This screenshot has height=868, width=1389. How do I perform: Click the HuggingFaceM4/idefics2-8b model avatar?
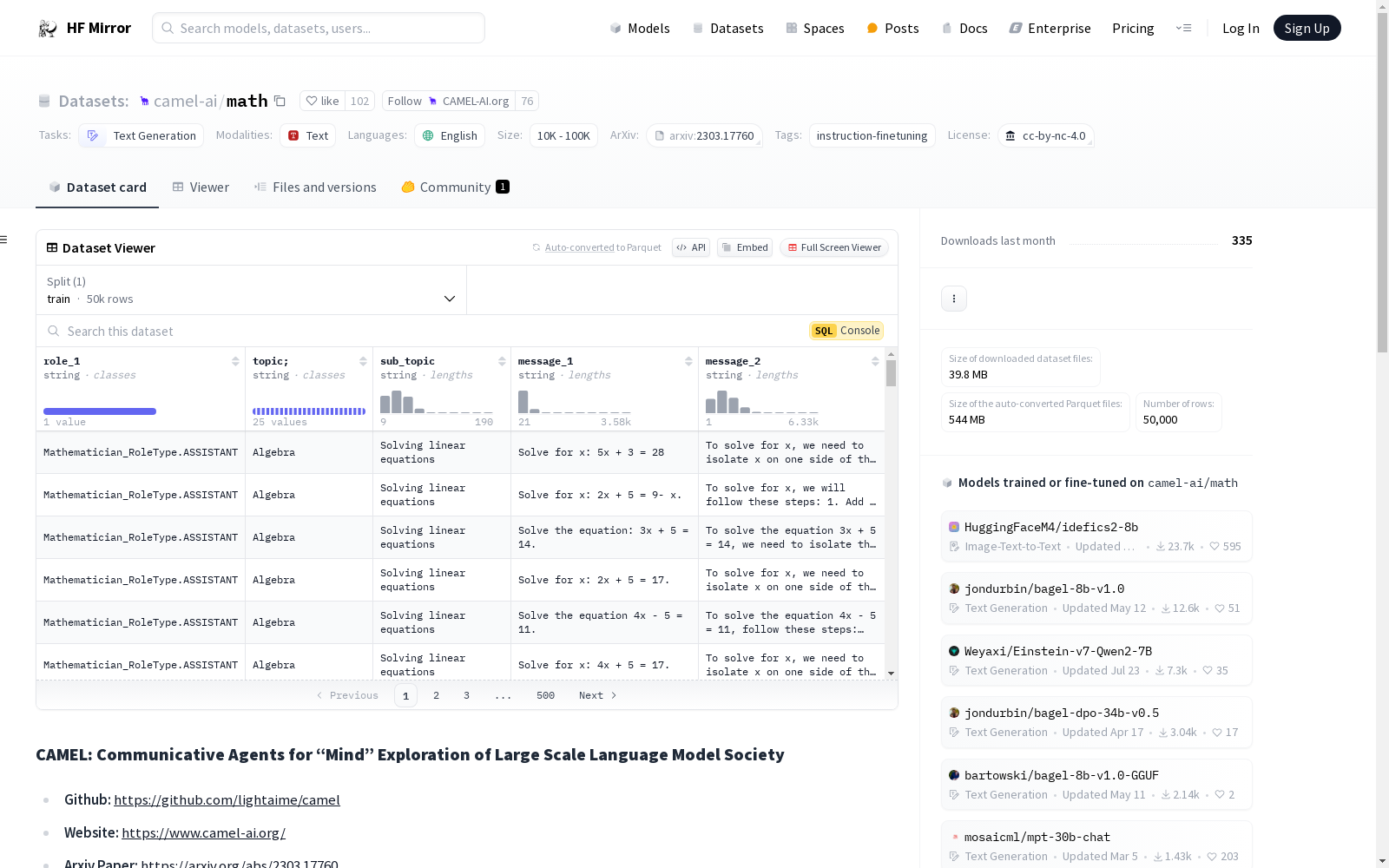954,527
